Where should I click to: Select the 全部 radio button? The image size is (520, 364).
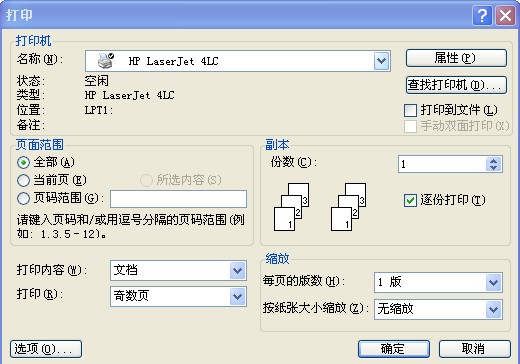pos(23,163)
